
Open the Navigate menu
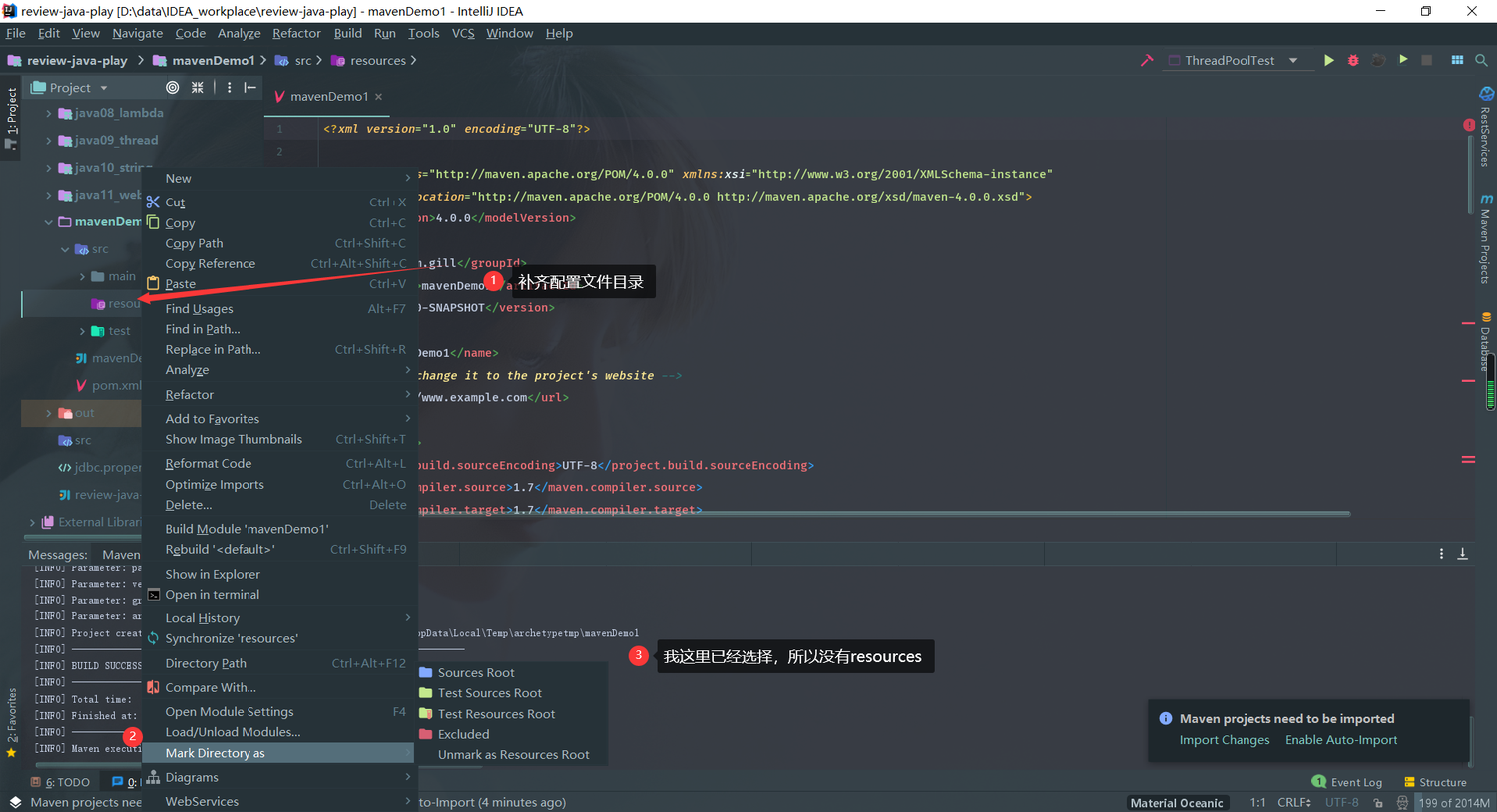(x=137, y=33)
